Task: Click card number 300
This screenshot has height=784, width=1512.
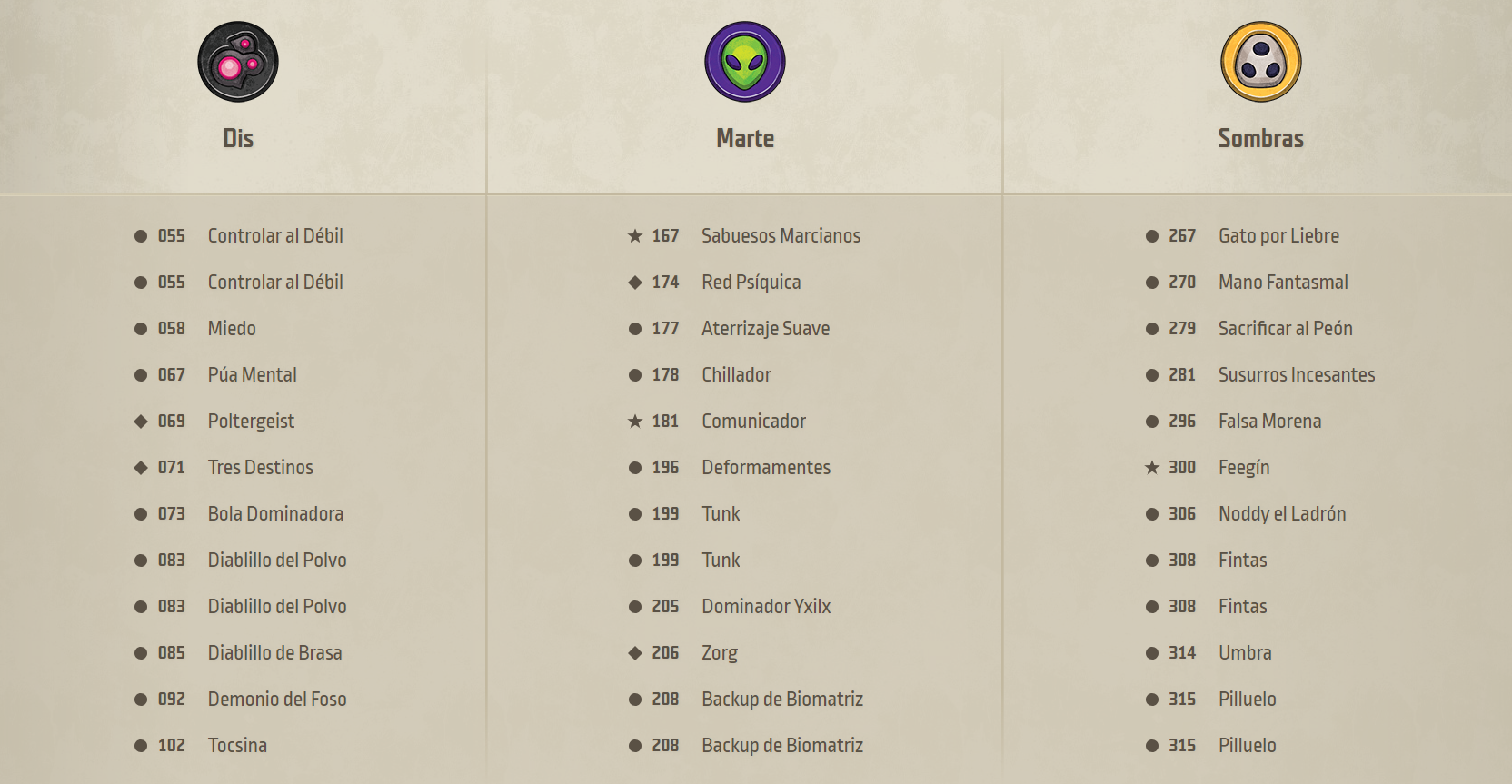Action: [1182, 467]
